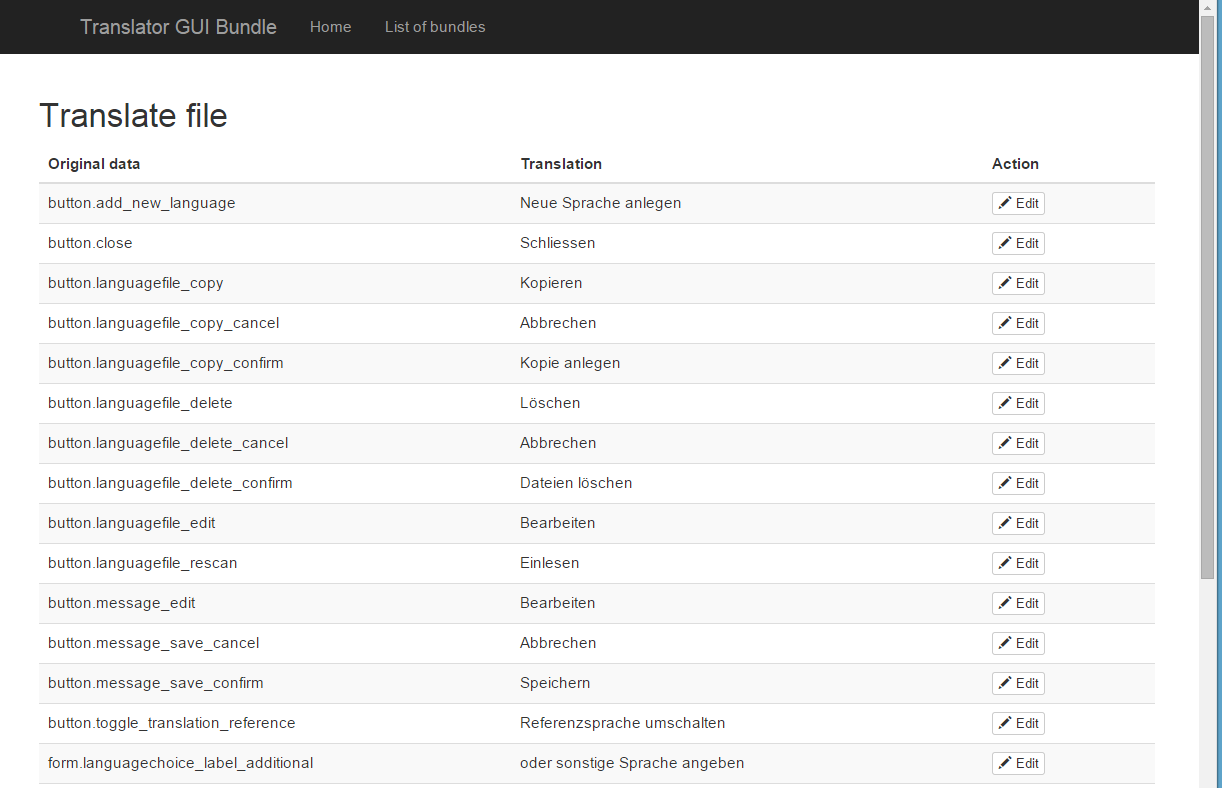Viewport: 1222px width, 788px height.
Task: Open the List of bundles menu item
Action: pyautogui.click(x=435, y=27)
